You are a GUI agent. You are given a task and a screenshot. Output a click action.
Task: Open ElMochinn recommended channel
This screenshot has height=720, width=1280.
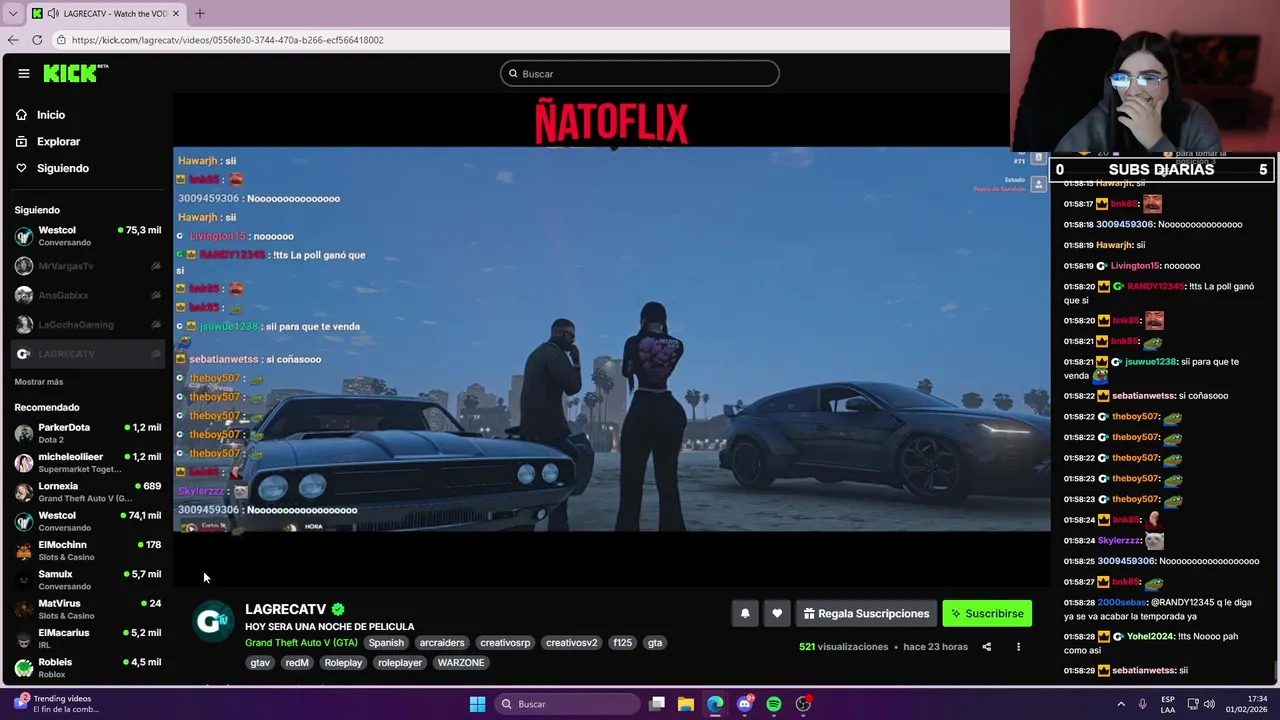(88, 550)
